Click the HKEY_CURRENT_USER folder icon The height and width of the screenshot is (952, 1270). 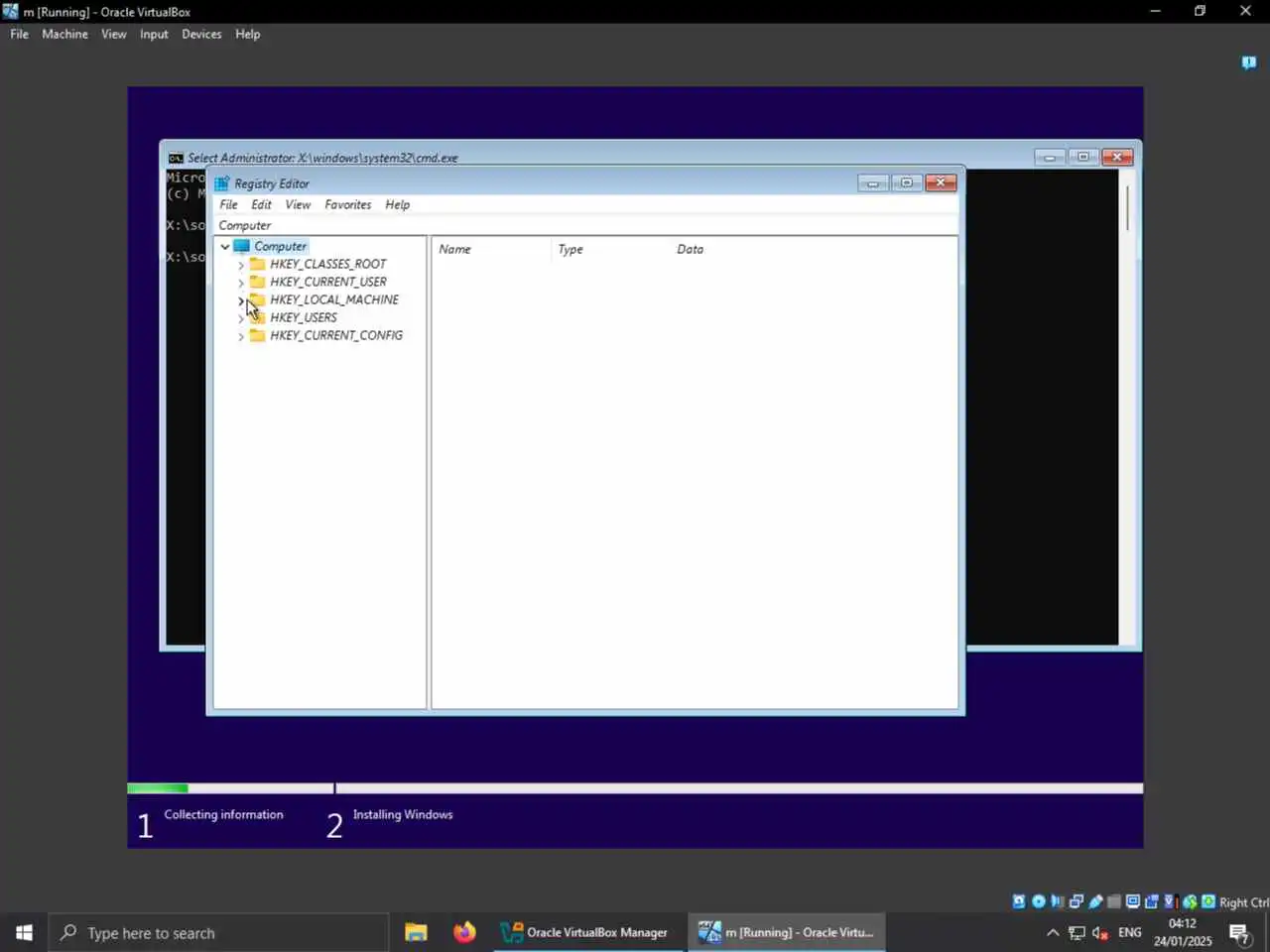coord(258,282)
